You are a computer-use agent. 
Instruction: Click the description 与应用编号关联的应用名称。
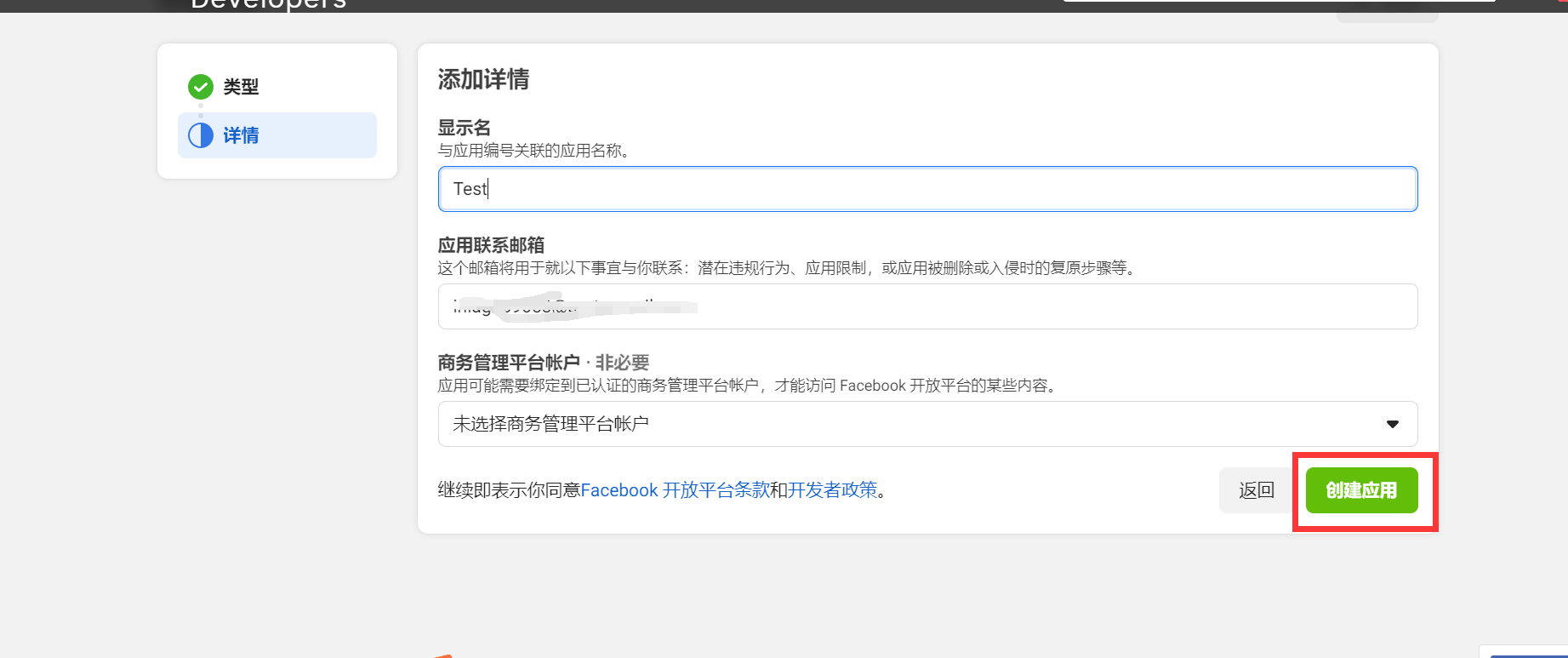534,151
